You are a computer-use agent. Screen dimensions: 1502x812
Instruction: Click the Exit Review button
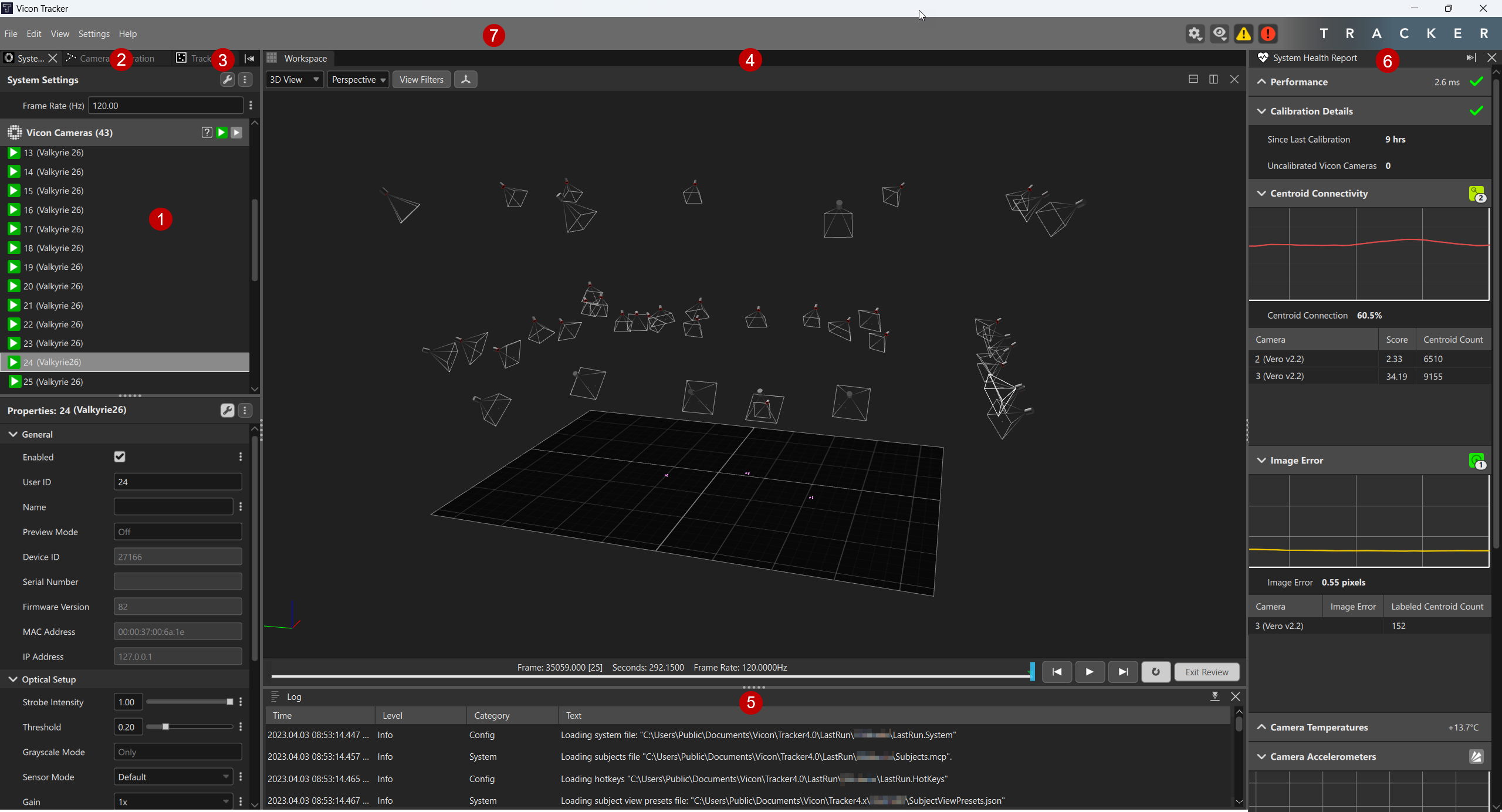click(x=1207, y=672)
